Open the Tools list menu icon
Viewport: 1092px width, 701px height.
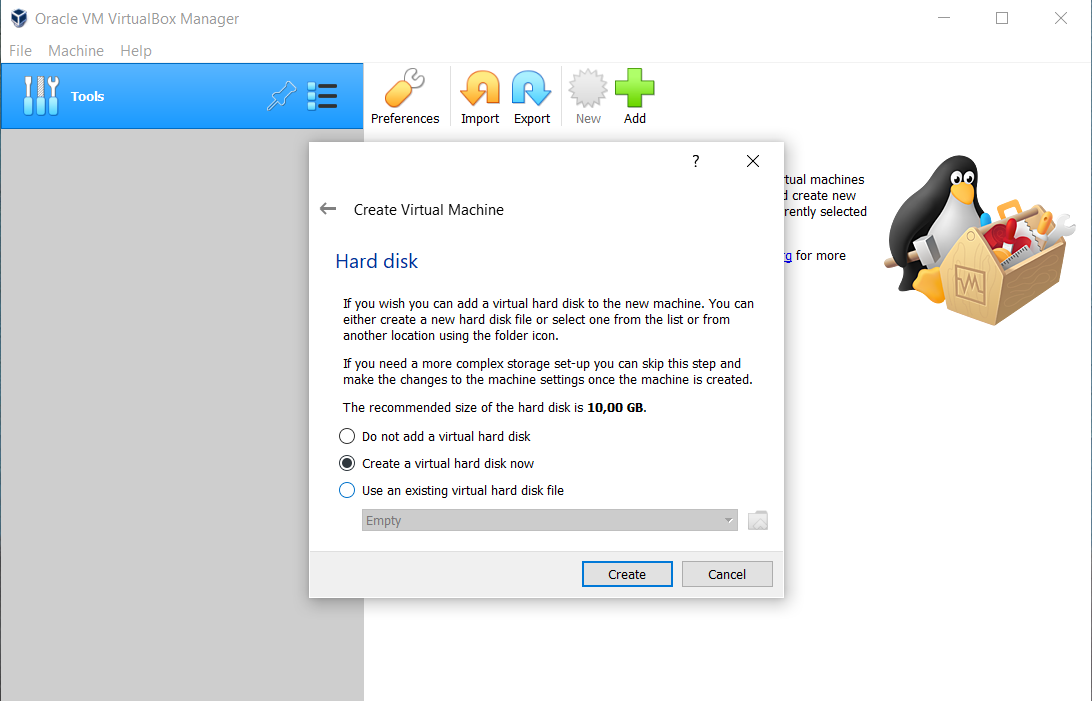(322, 96)
